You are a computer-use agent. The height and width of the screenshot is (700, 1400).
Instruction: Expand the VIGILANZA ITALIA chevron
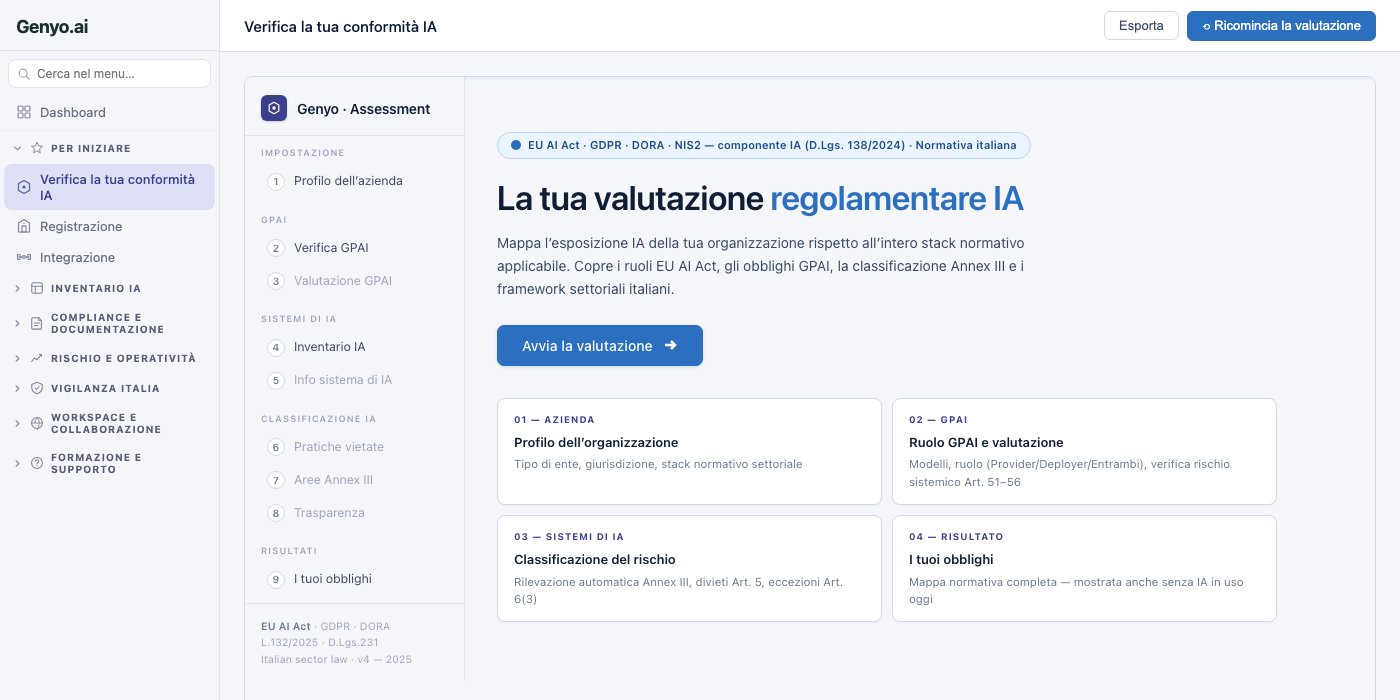click(17, 388)
